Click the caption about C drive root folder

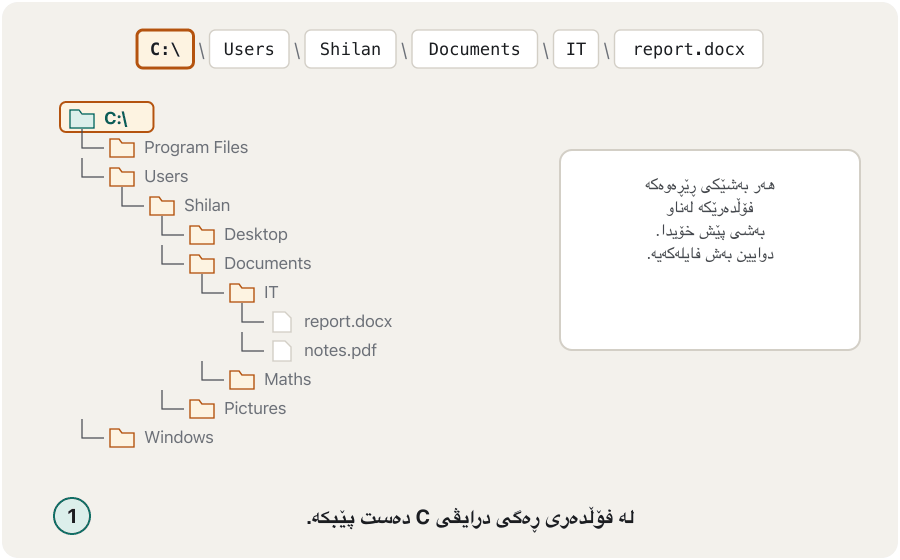click(x=470, y=518)
